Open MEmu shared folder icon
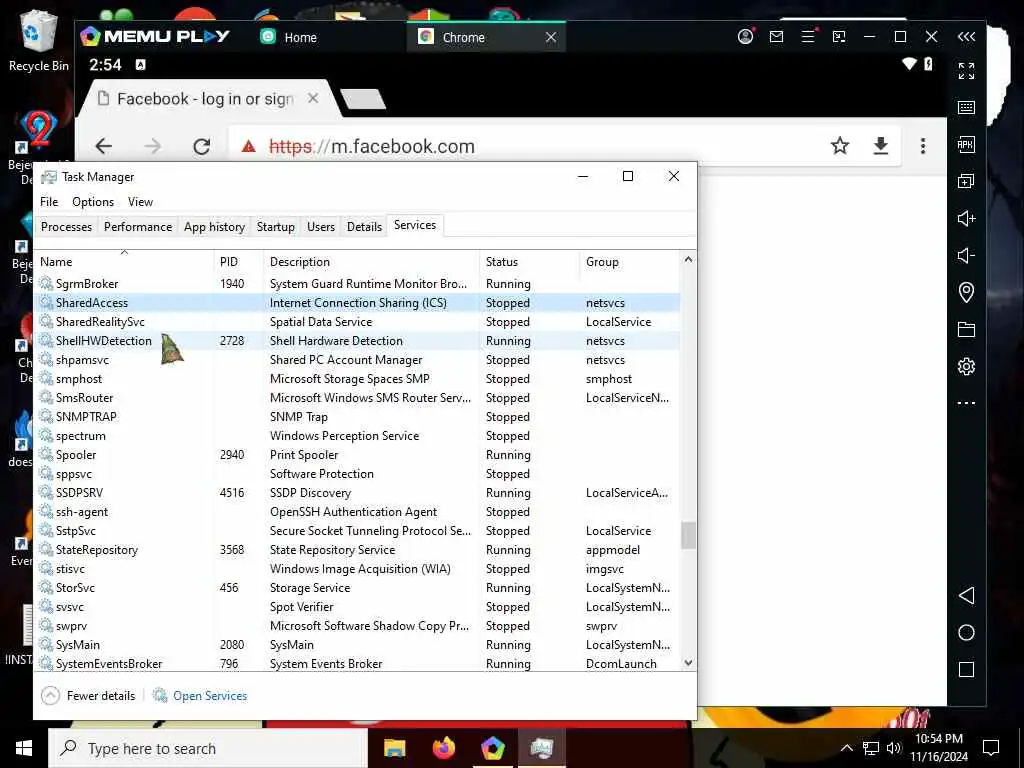The height and width of the screenshot is (768, 1024). pyautogui.click(x=967, y=330)
